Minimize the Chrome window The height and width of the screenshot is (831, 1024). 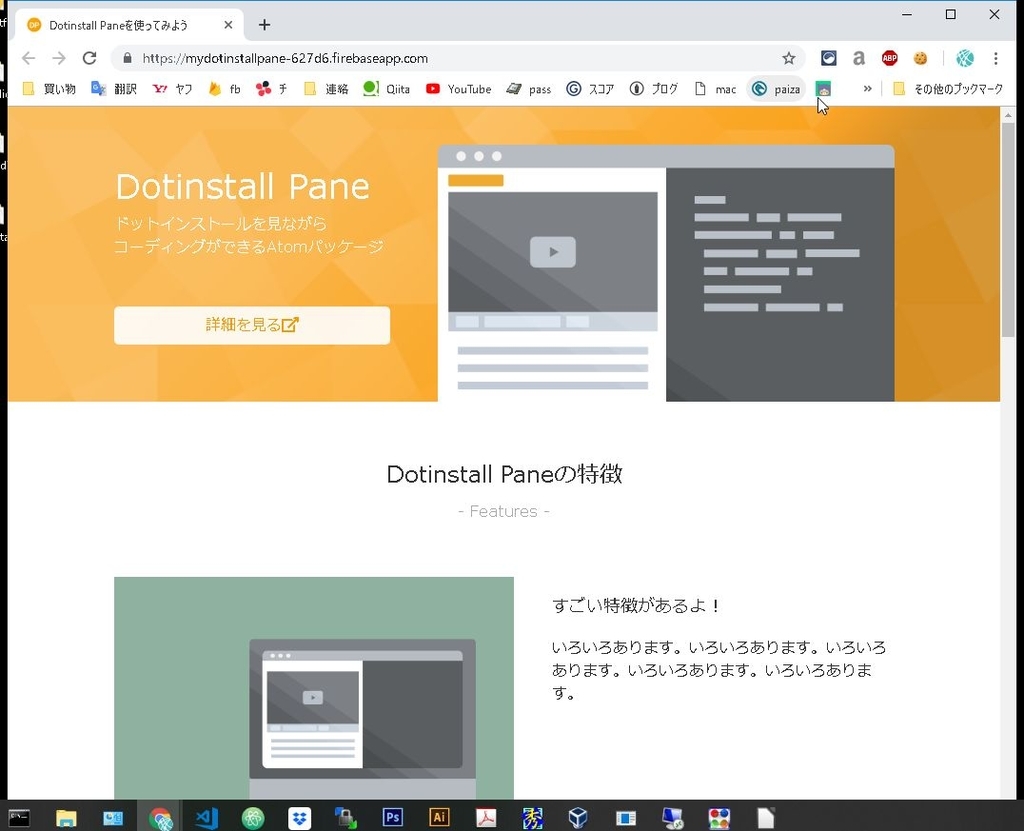click(x=906, y=14)
